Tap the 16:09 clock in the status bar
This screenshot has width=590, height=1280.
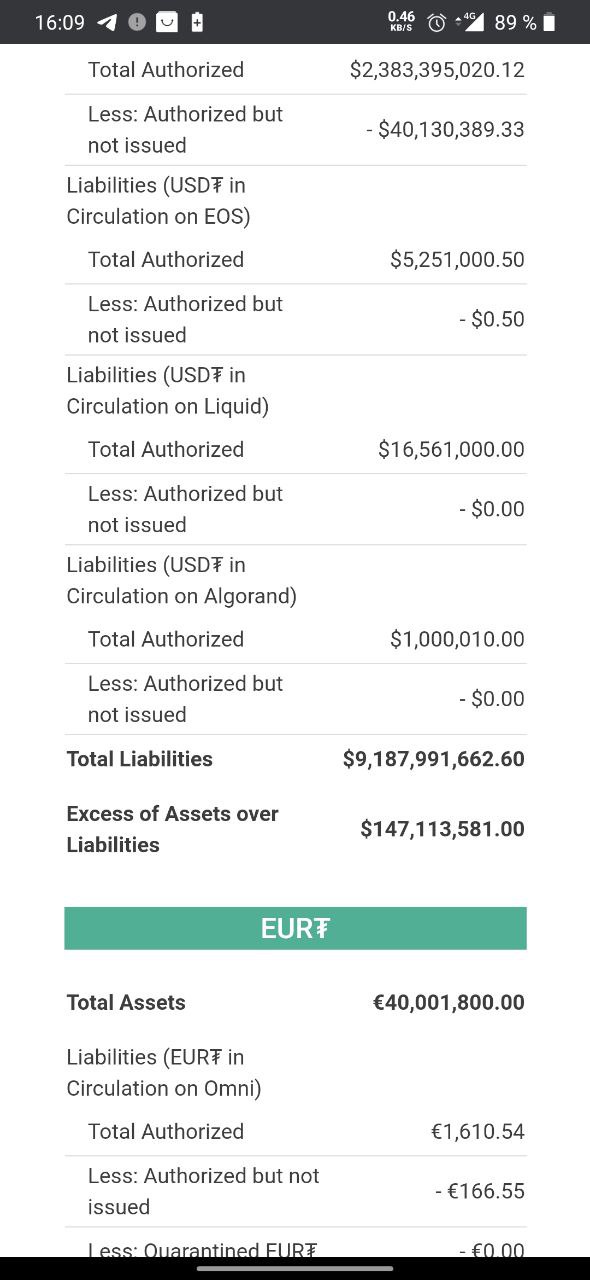60,22
